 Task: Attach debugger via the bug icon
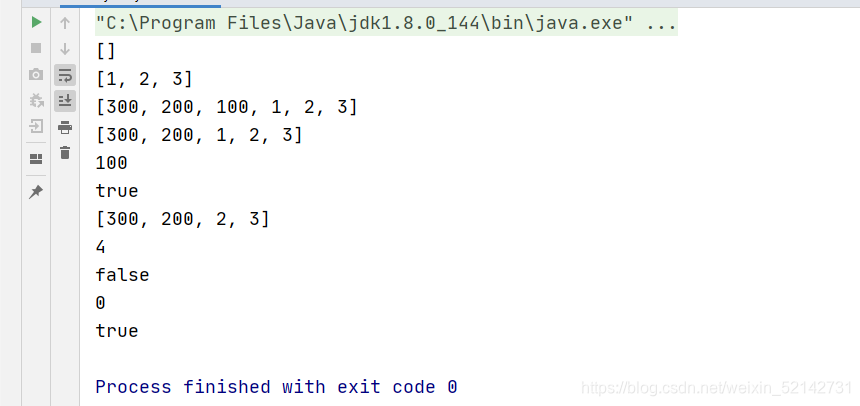[x=36, y=100]
